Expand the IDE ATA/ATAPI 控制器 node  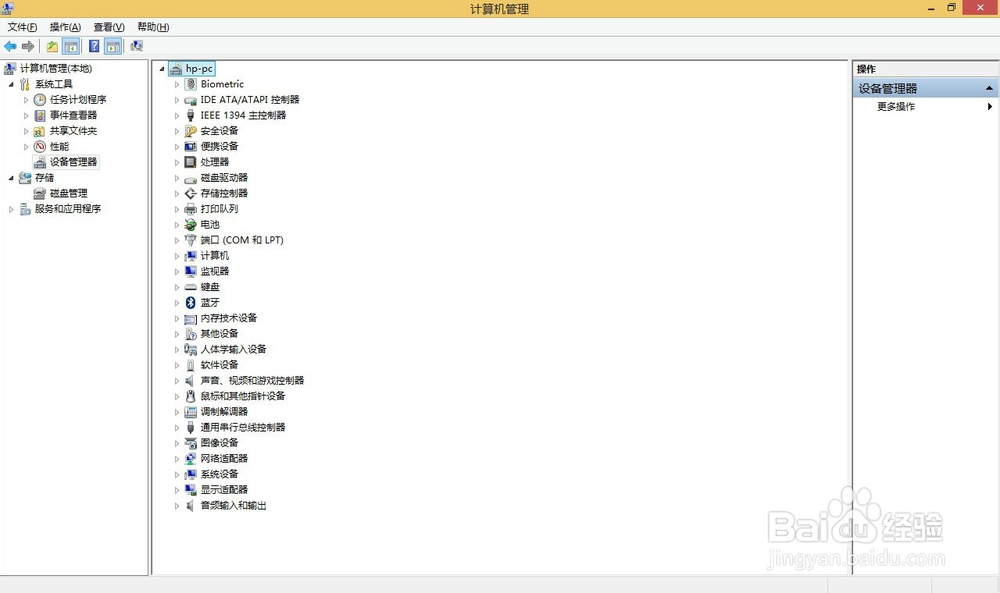coord(177,100)
